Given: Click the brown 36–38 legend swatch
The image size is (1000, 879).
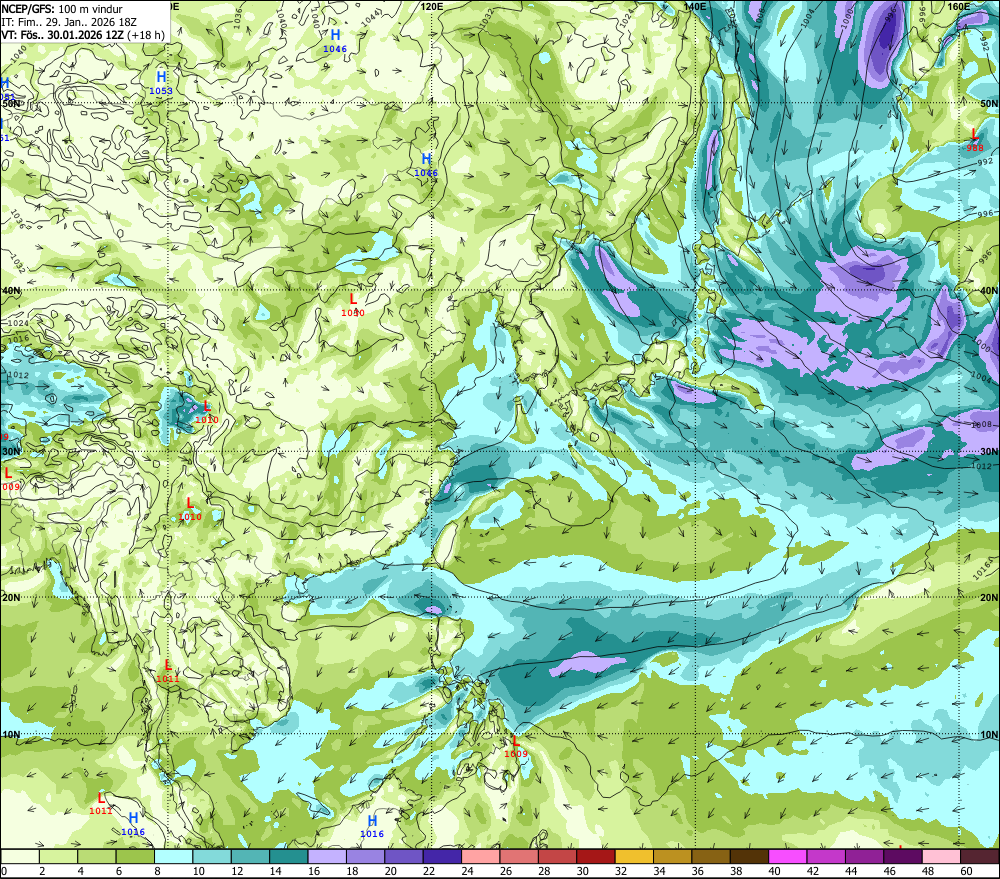Looking at the screenshot, I should pos(711,856).
